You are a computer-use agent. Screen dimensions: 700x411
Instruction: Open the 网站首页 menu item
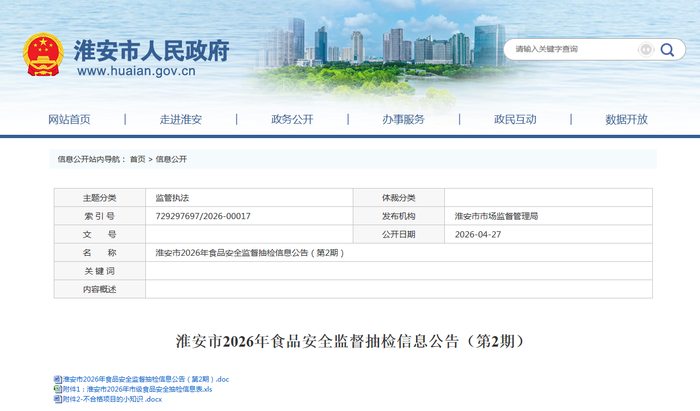[69, 120]
